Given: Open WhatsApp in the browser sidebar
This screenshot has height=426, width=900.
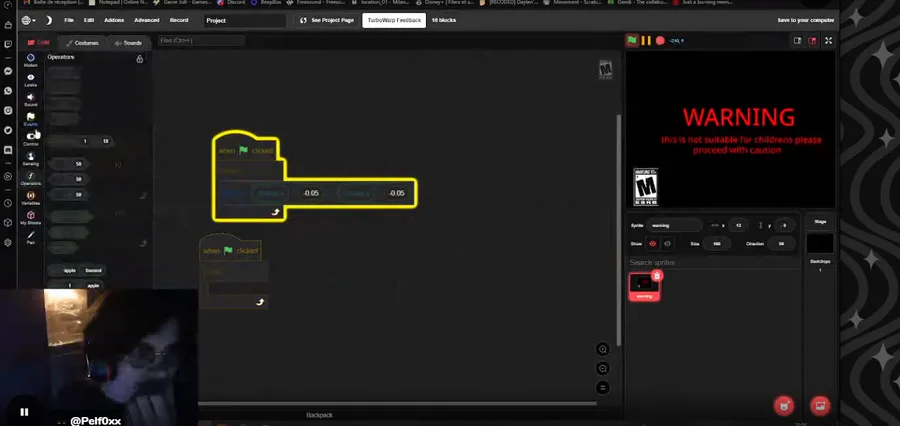Looking at the screenshot, I should coord(8,91).
